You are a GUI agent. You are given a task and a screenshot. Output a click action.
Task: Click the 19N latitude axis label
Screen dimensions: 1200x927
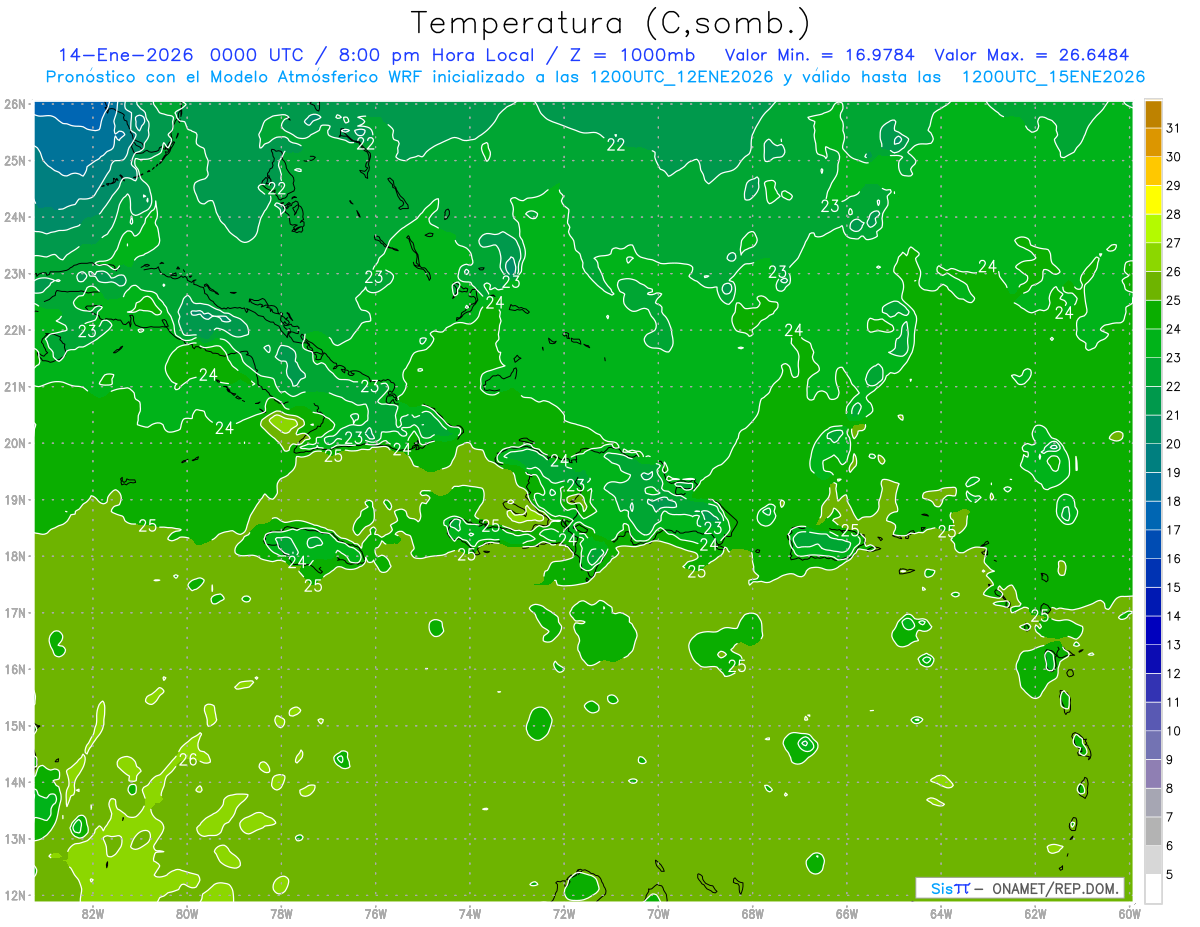click(15, 499)
